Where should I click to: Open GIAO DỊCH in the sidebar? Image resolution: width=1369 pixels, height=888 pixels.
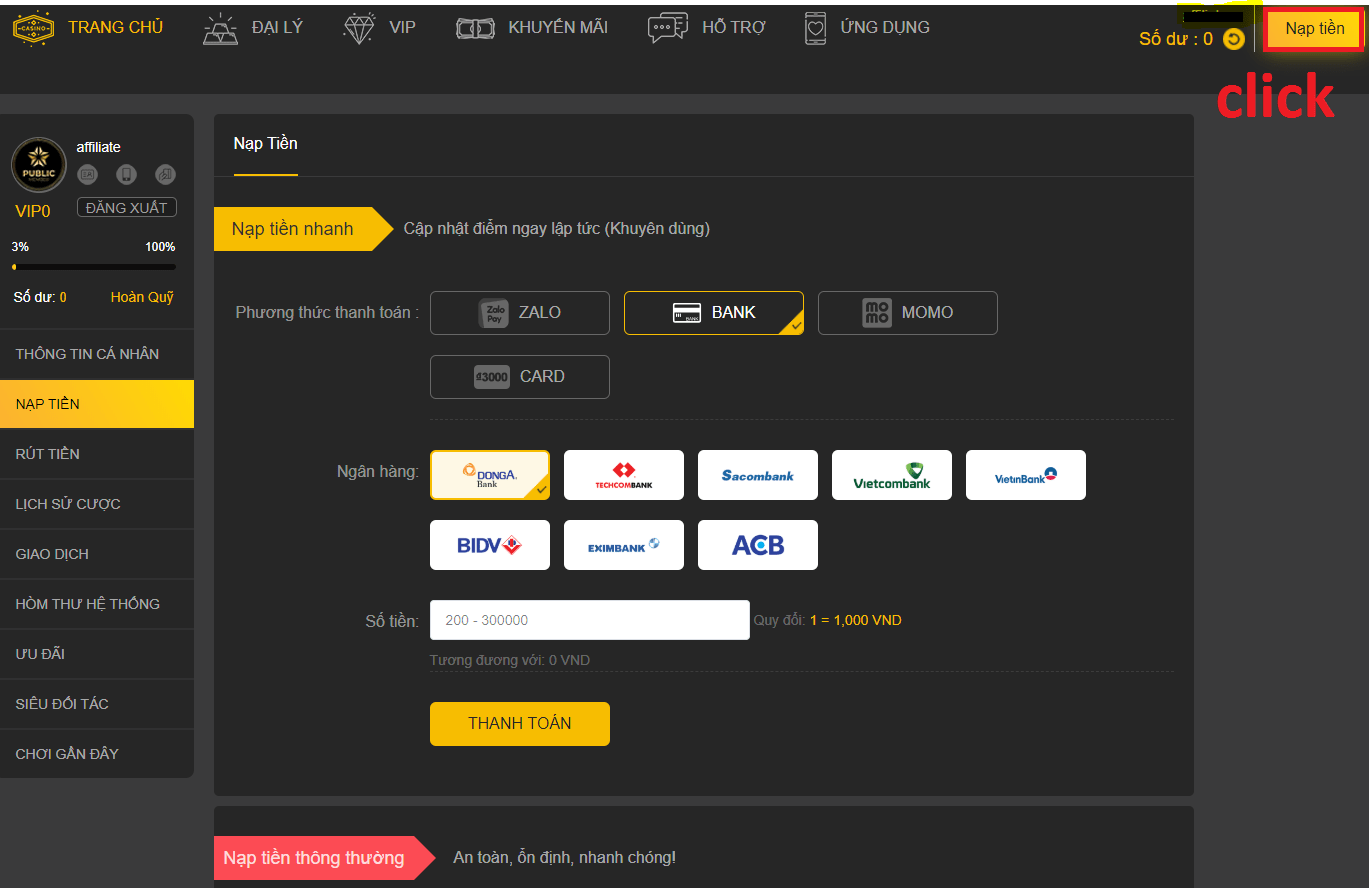pos(97,554)
